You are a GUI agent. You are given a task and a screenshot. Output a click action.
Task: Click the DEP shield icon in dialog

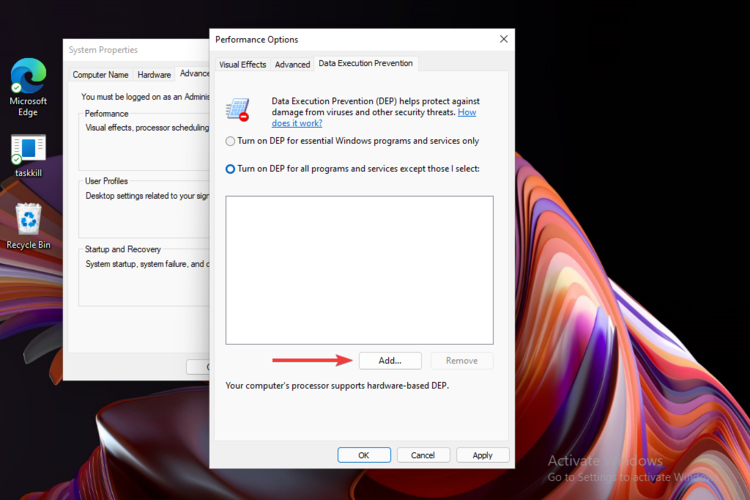pos(238,110)
